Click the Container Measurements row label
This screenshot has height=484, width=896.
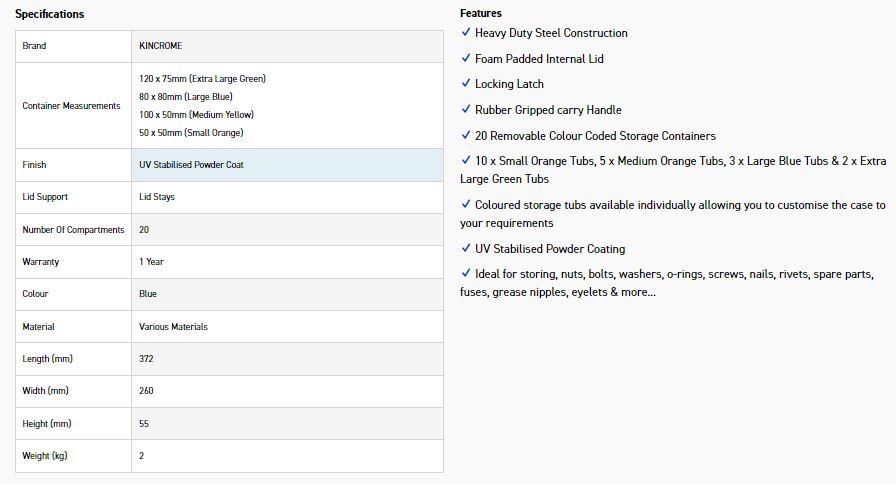click(x=71, y=106)
